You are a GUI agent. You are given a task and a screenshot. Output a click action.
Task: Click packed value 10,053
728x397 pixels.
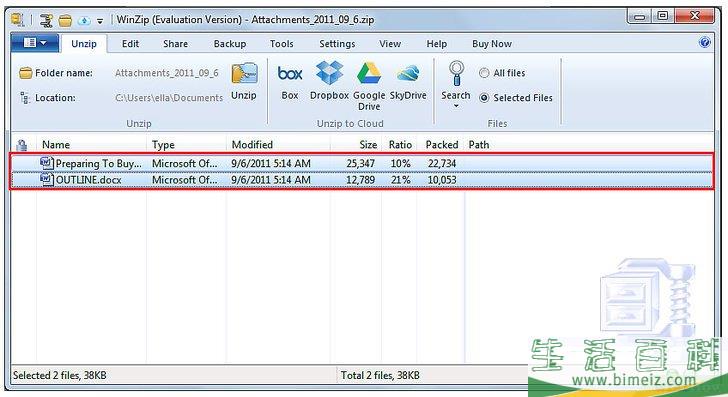click(442, 180)
